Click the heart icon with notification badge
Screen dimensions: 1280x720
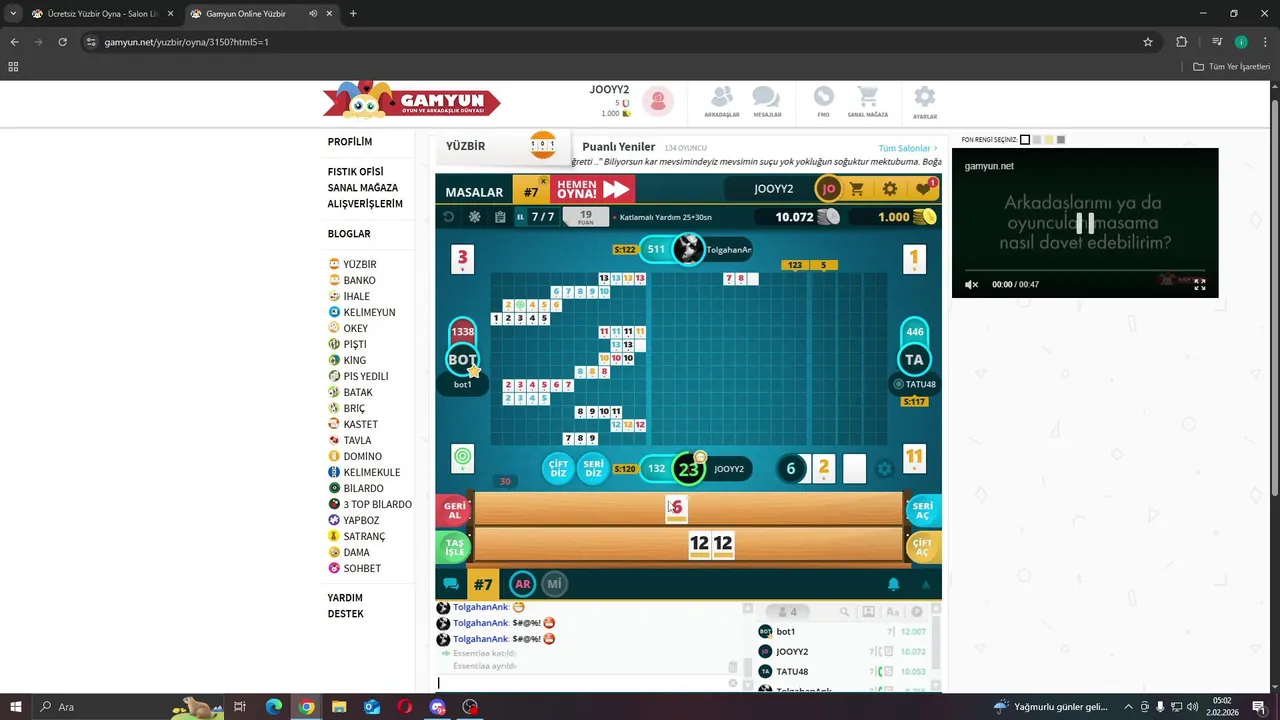pyautogui.click(x=923, y=189)
